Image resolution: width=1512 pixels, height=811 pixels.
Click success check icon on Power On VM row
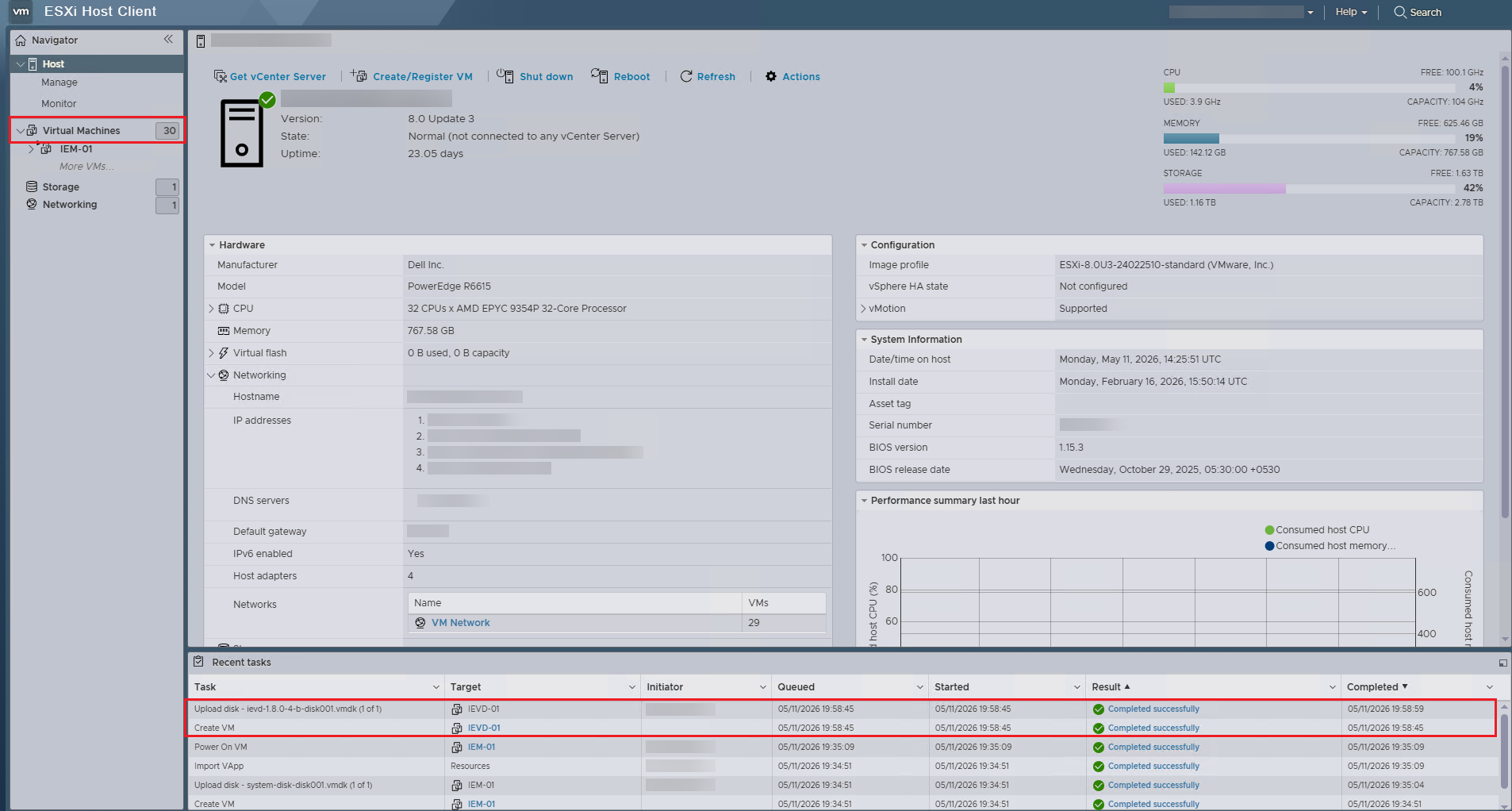1099,748
